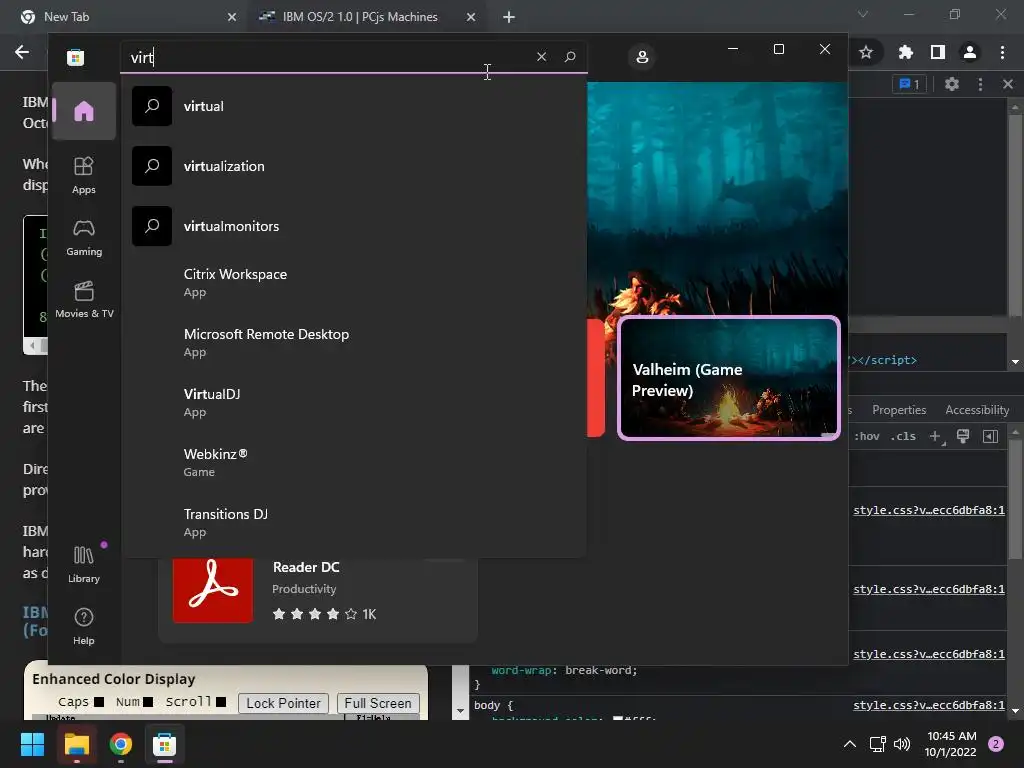Click the Store search magnifier button
This screenshot has height=768, width=1024.
[x=569, y=57]
